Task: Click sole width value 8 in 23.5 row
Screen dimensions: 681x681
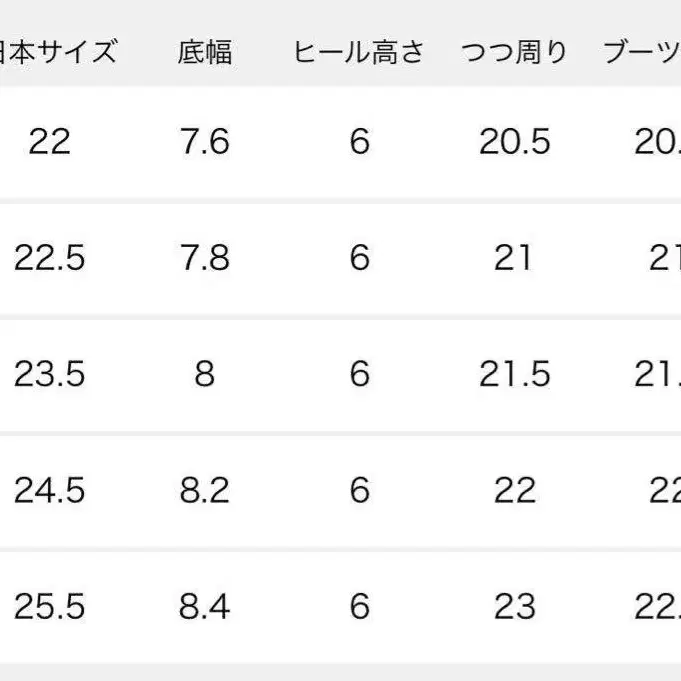Action: click(x=205, y=374)
